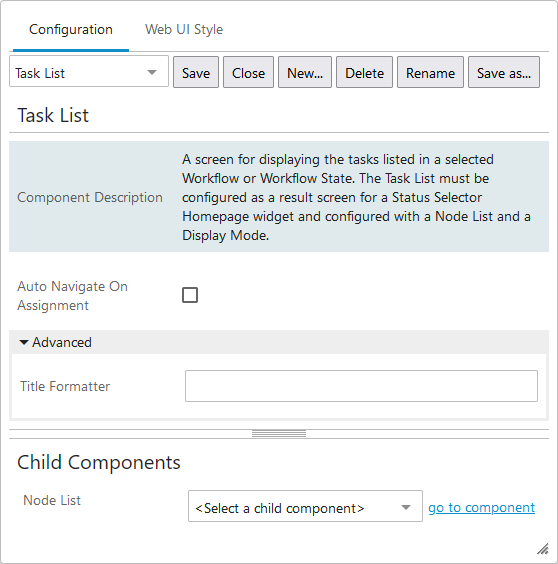Click the Node List label
Image resolution: width=558 pixels, height=564 pixels.
pyautogui.click(x=52, y=500)
